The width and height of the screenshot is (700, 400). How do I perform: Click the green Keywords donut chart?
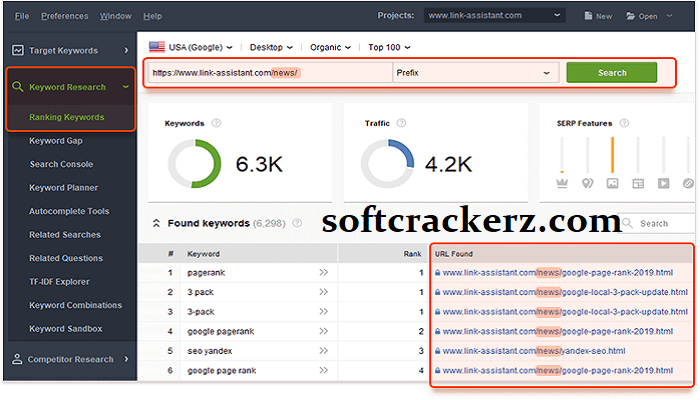[194, 164]
